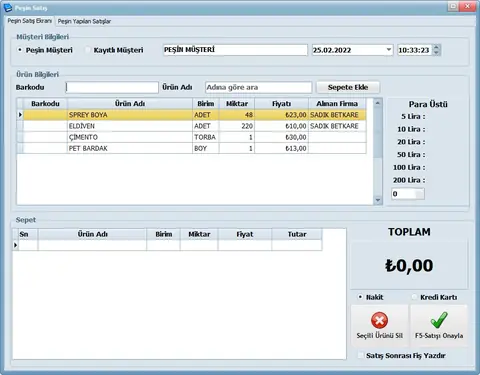
Task: Click the Sepete Ekle button
Action: point(348,87)
